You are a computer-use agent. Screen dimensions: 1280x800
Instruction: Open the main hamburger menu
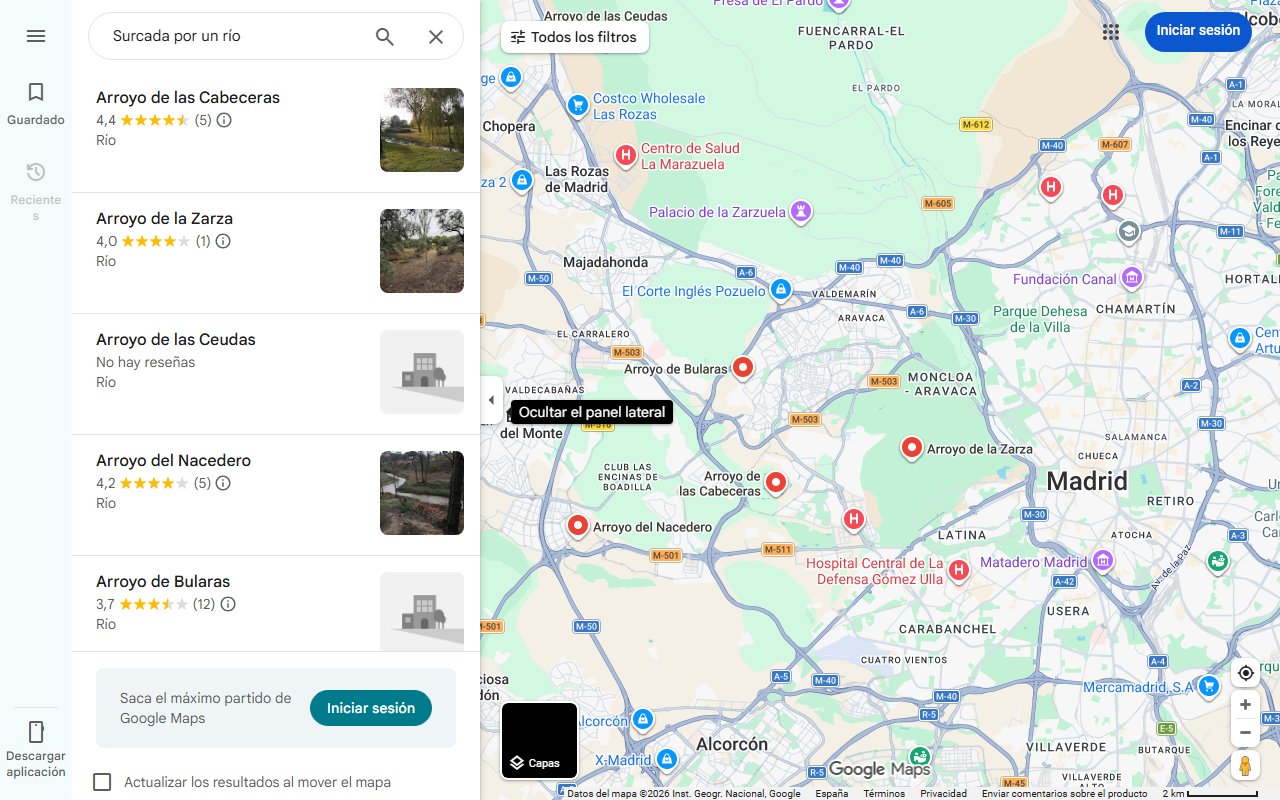(x=36, y=36)
